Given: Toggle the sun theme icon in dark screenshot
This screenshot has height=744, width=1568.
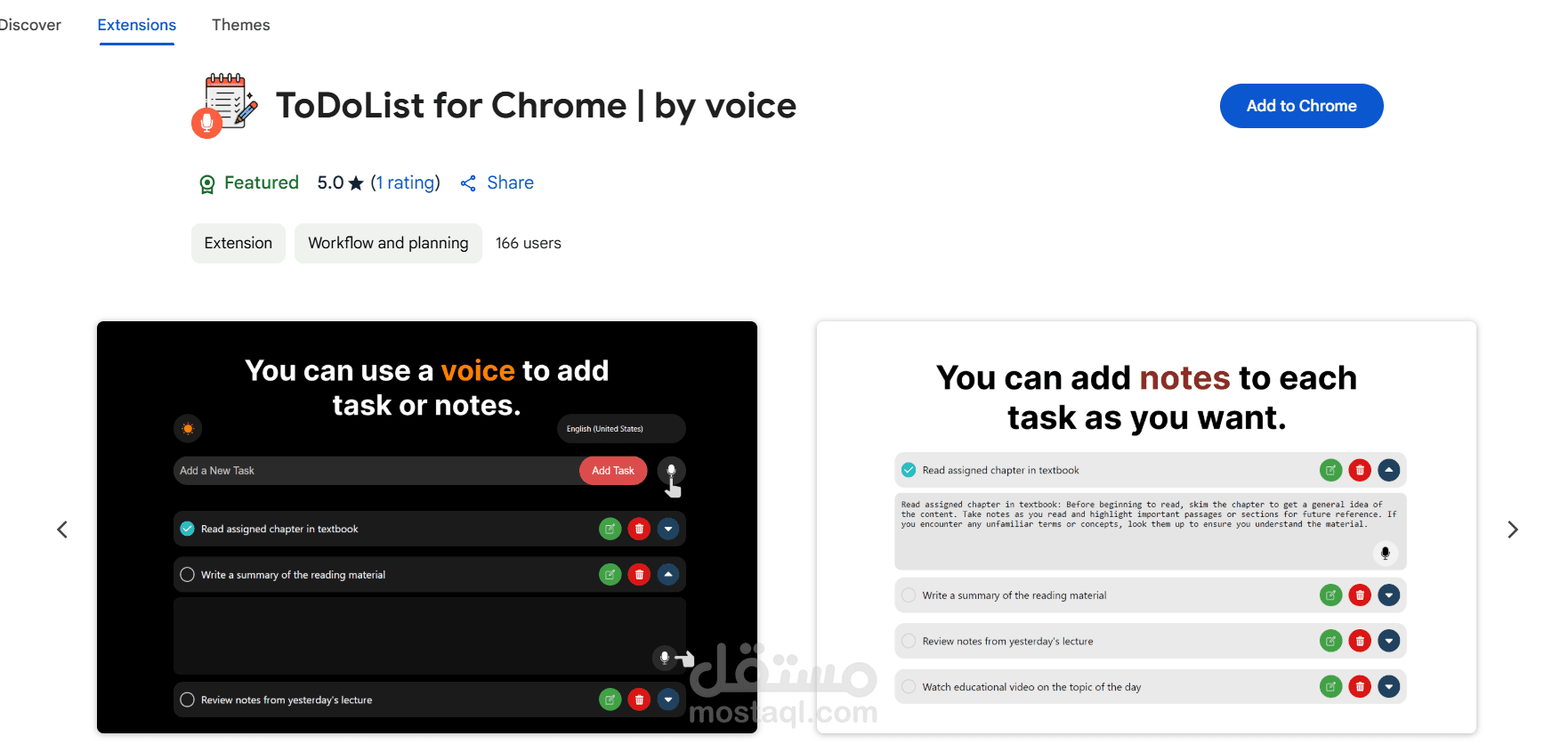Looking at the screenshot, I should pos(188,428).
